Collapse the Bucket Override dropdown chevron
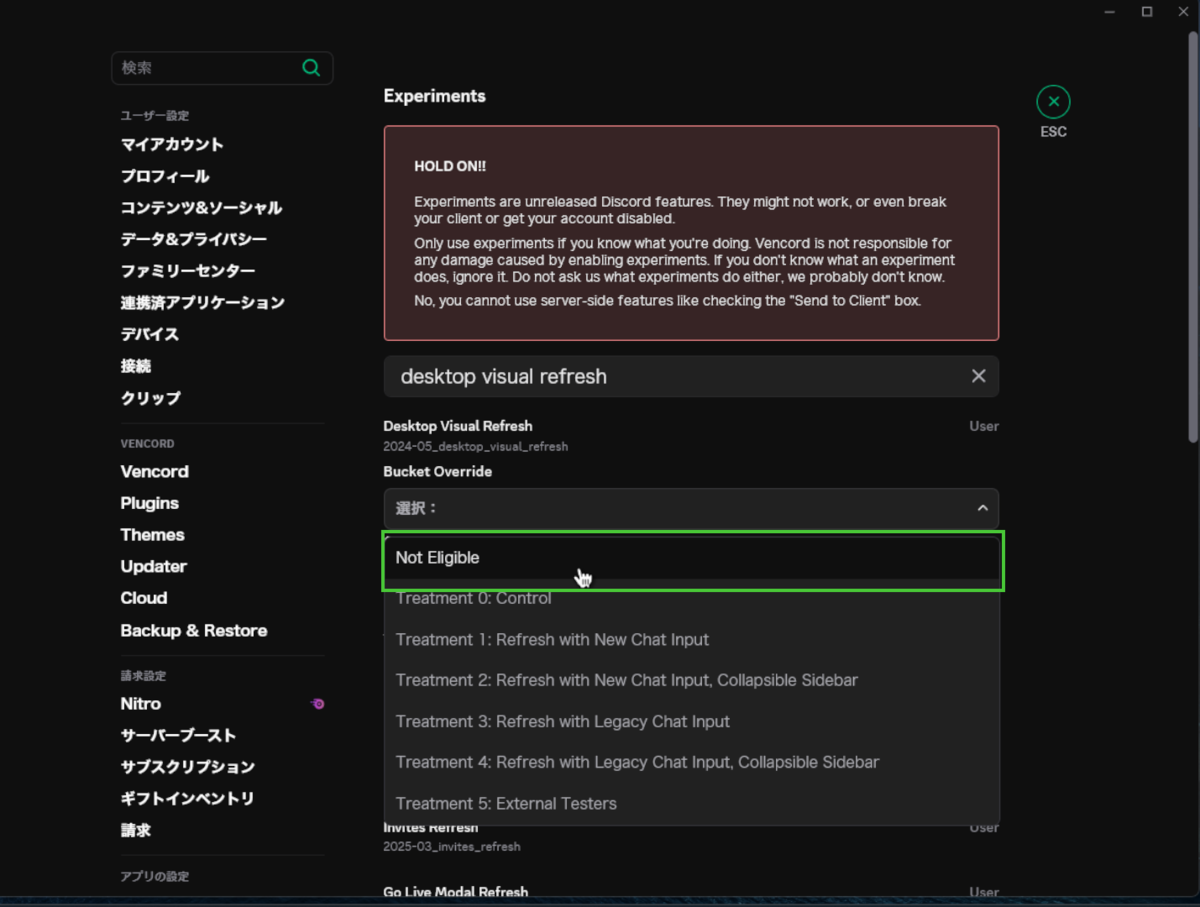This screenshot has height=907, width=1200. coord(982,508)
